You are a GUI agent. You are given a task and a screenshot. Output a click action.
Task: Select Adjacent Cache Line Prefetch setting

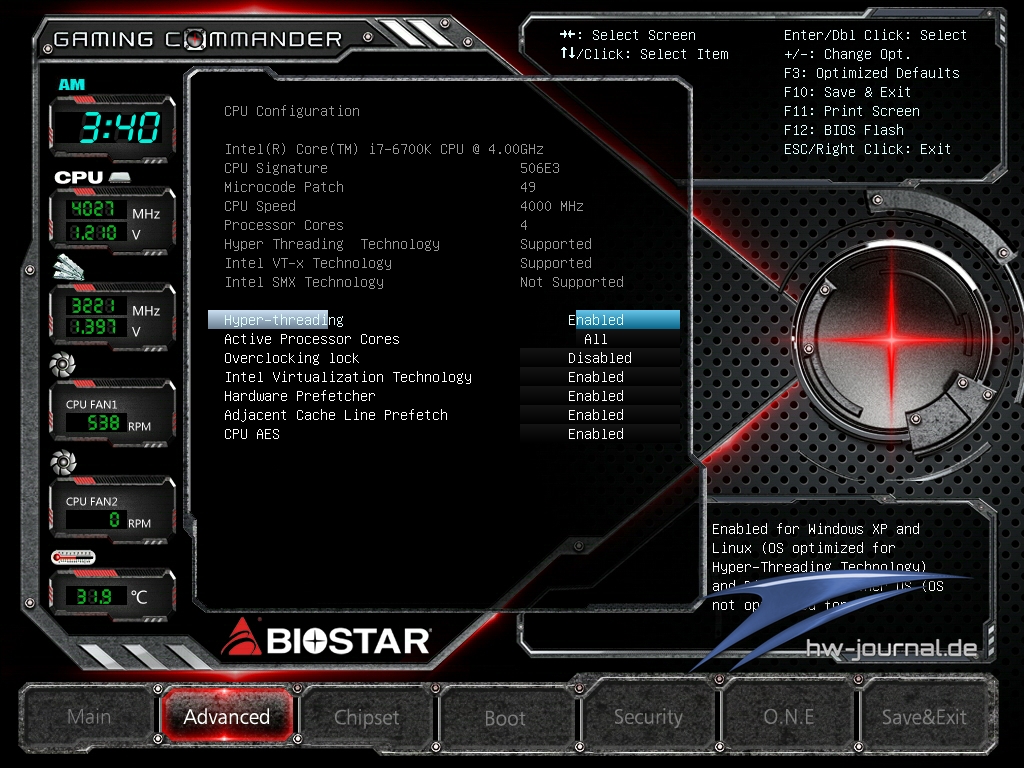444,415
